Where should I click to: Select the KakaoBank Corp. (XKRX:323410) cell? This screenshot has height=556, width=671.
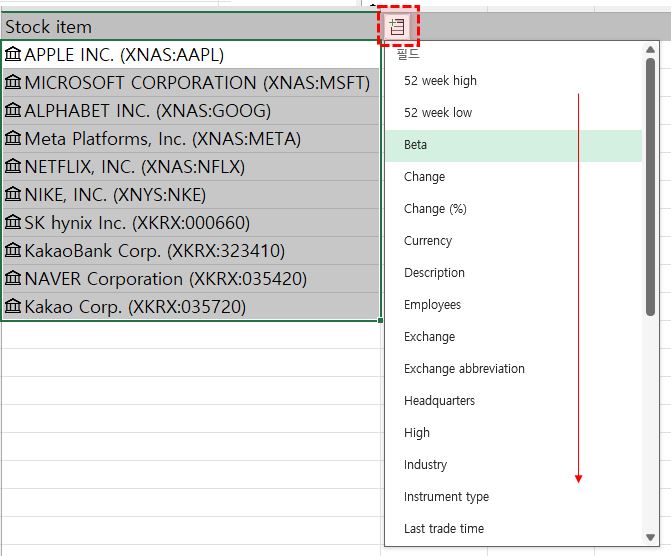191,250
